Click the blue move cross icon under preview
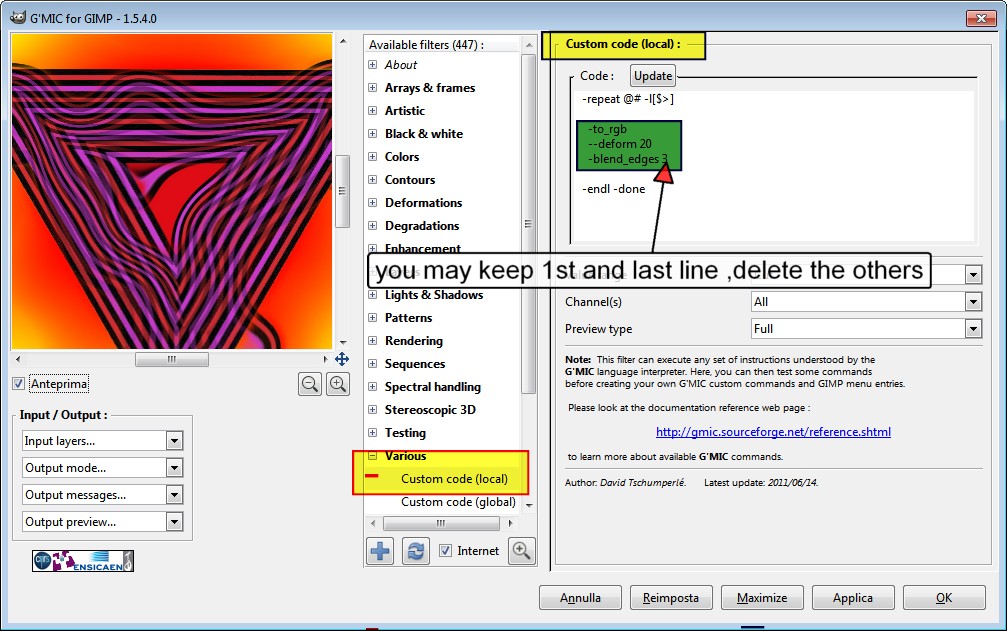 [342, 359]
